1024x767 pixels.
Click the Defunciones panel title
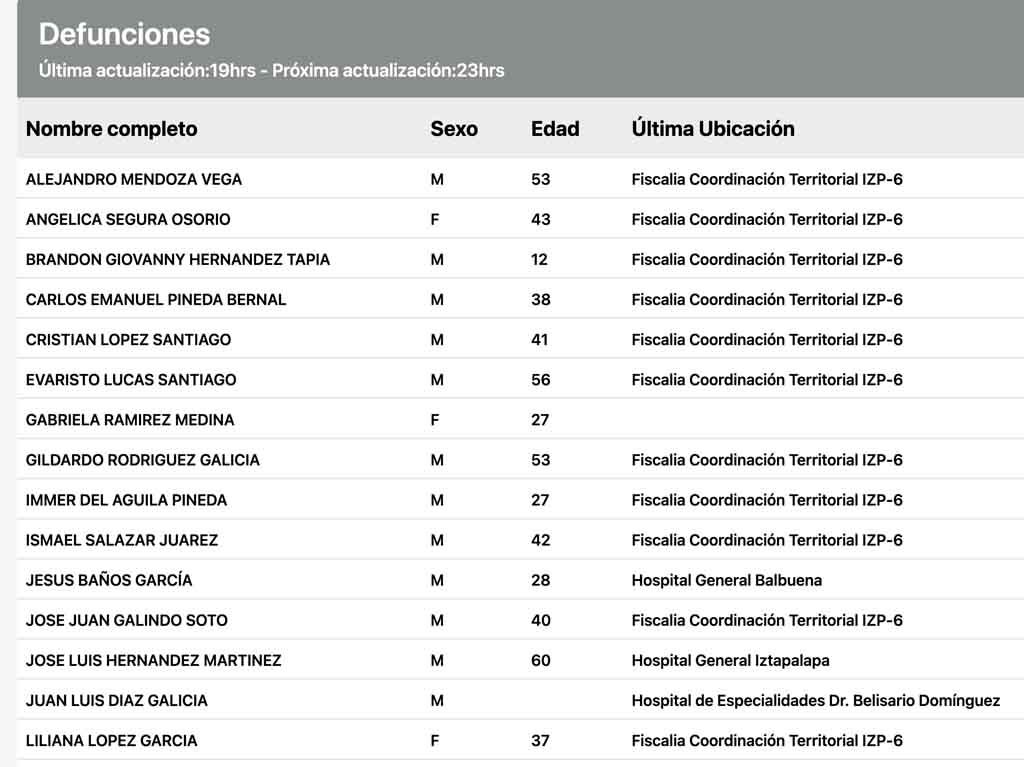click(x=124, y=34)
